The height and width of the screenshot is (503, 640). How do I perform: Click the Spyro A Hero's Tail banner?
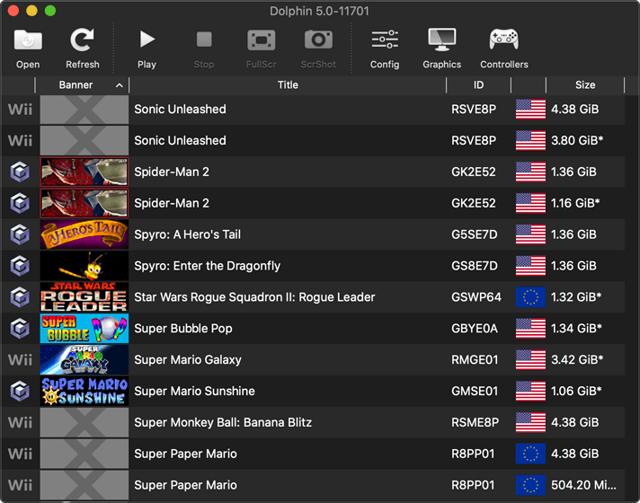(x=84, y=234)
